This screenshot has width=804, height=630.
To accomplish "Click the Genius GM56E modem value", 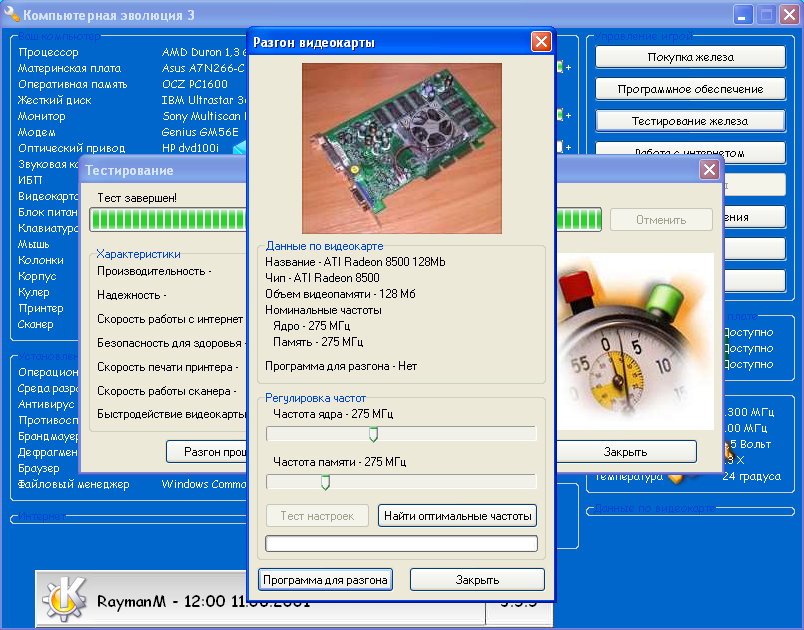I will [x=200, y=132].
